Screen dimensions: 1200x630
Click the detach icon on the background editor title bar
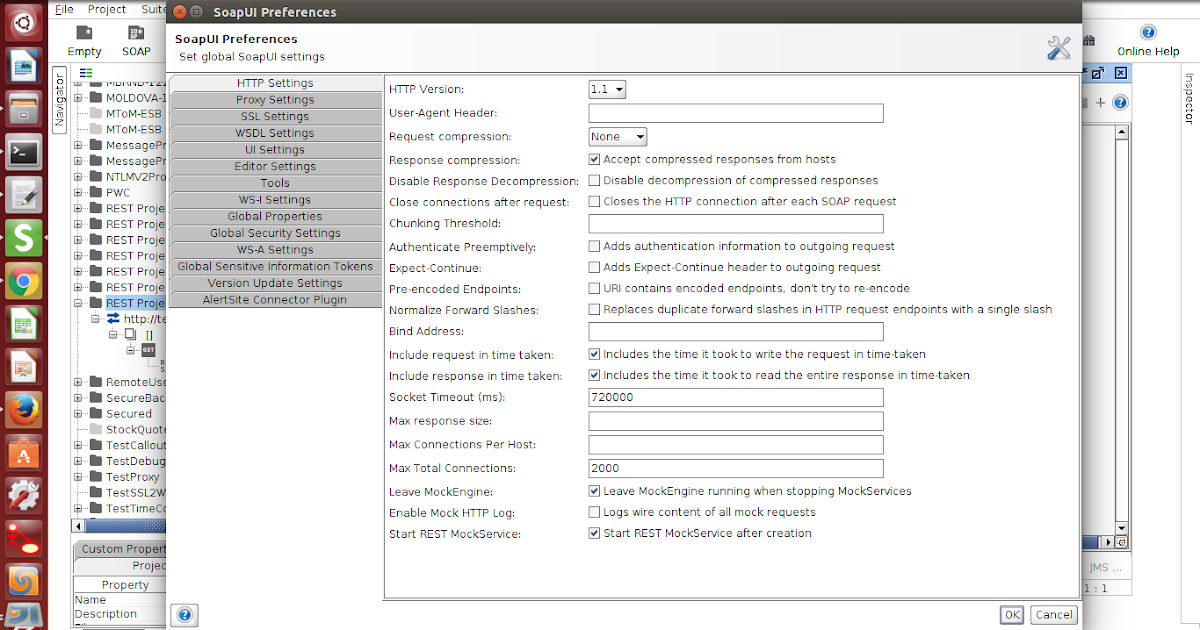(1097, 73)
